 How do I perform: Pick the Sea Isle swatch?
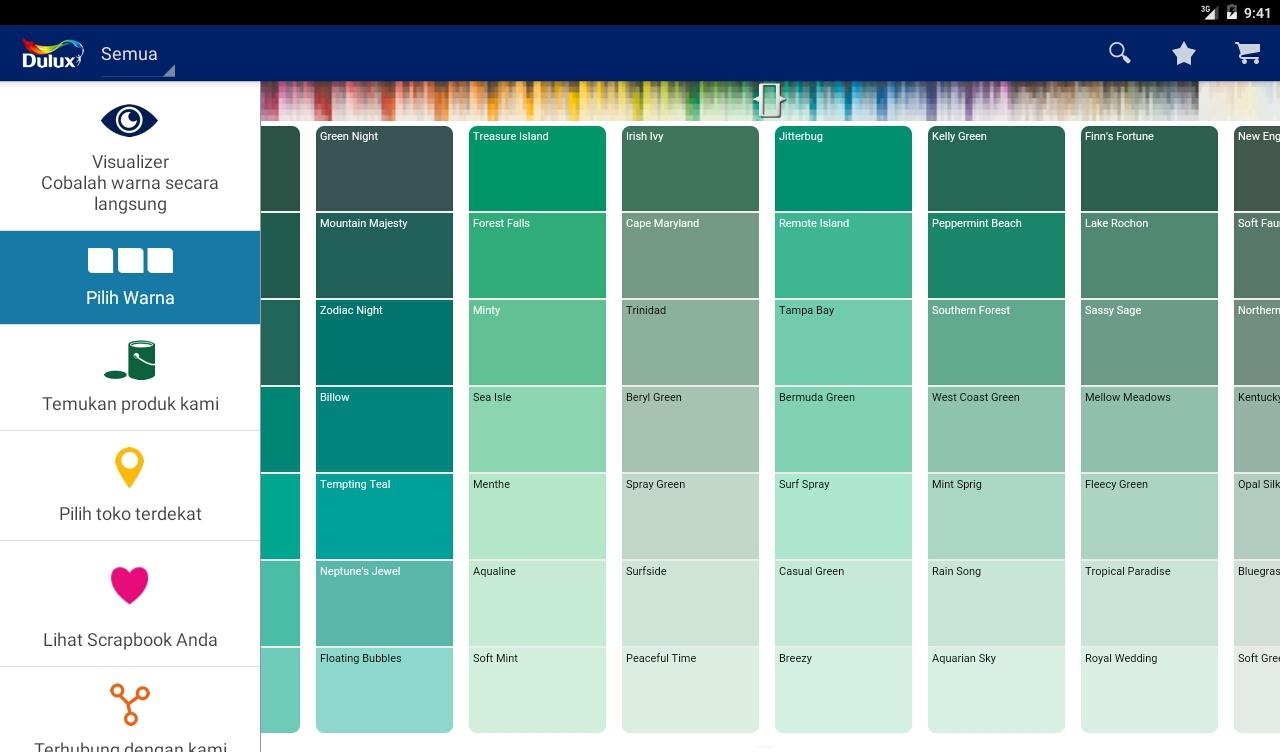(537, 430)
